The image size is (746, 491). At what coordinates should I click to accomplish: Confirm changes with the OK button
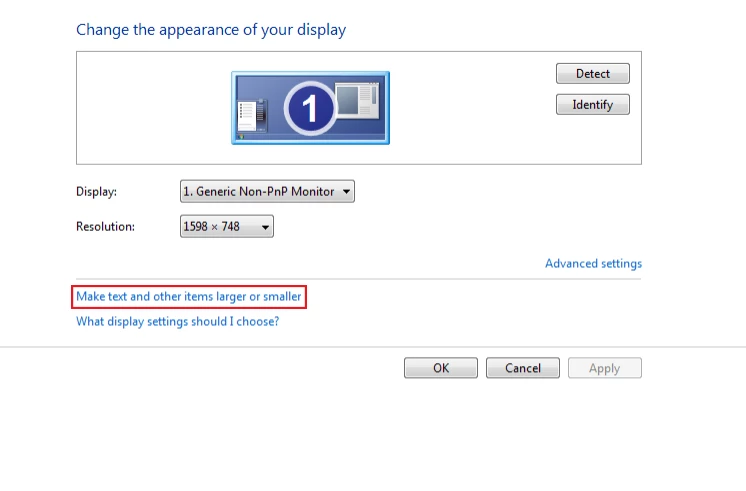coord(441,368)
